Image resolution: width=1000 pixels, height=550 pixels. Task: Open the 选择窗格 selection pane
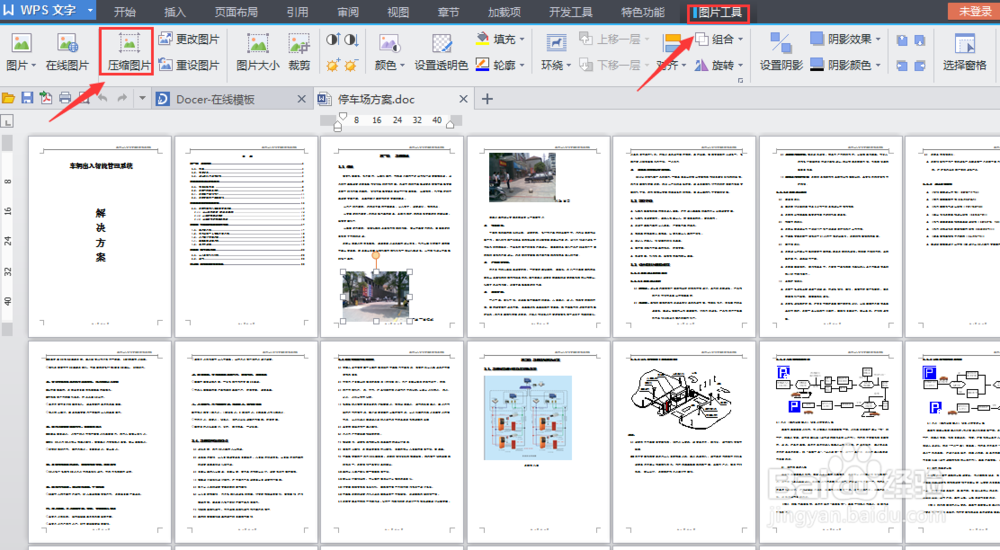pos(964,52)
